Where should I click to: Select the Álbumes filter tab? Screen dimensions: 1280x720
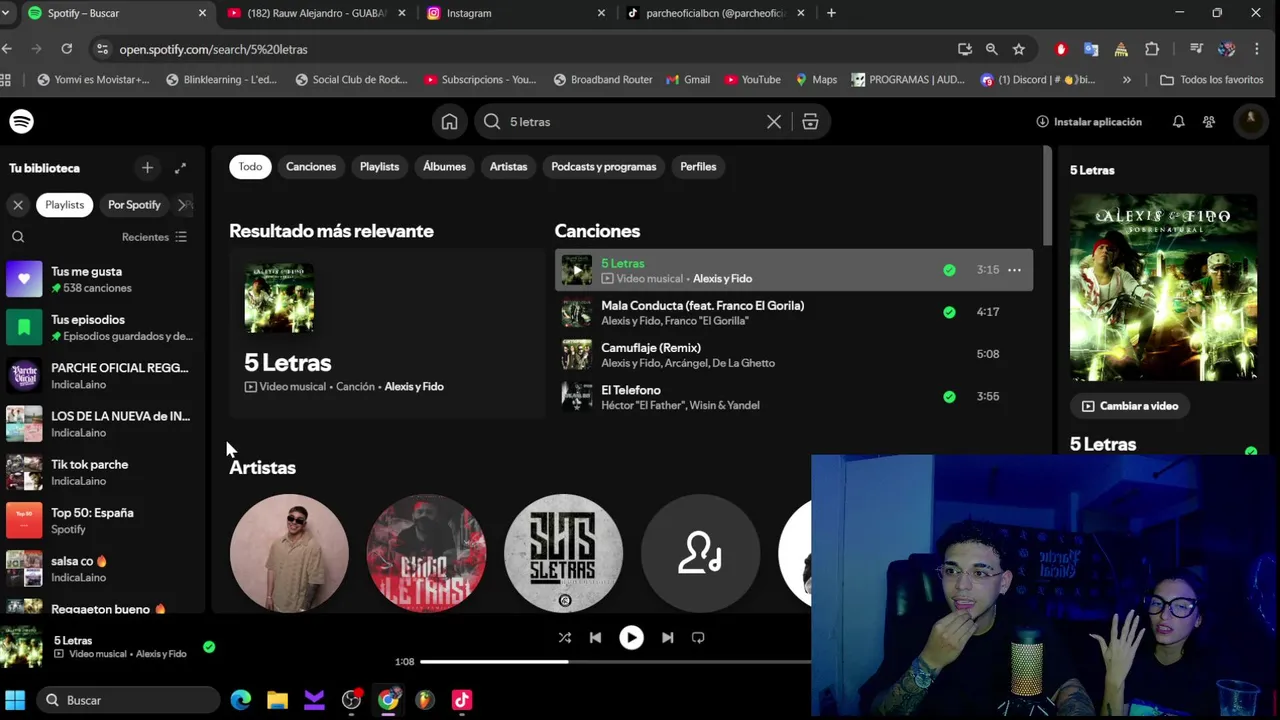point(444,167)
